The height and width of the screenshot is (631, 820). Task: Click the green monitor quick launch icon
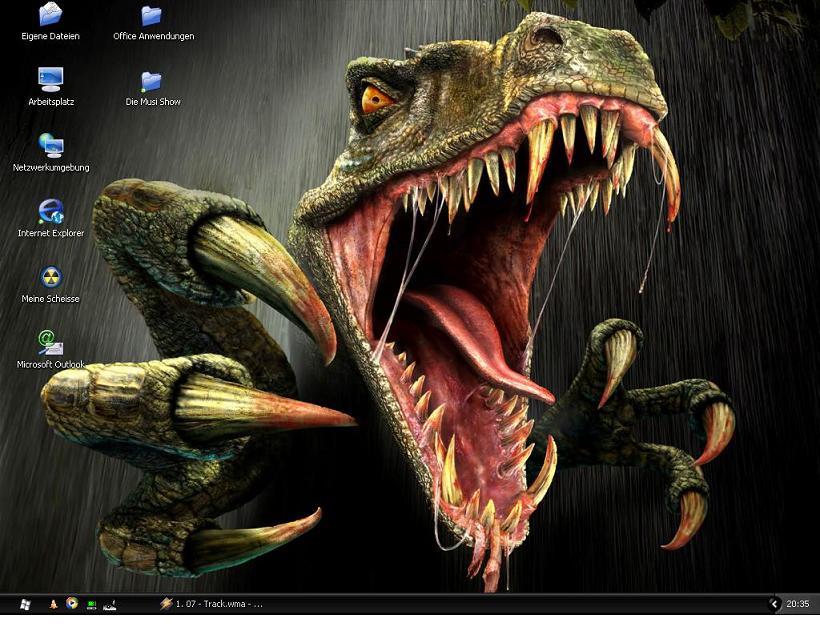point(92,605)
